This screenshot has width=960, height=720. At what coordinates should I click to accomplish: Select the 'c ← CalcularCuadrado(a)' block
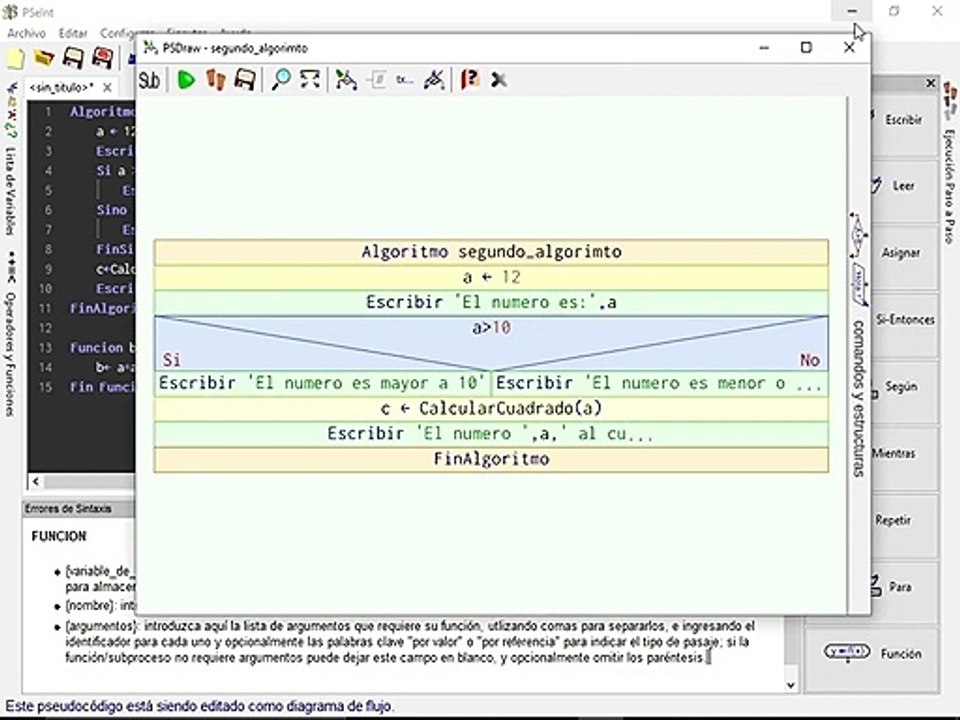coord(491,409)
